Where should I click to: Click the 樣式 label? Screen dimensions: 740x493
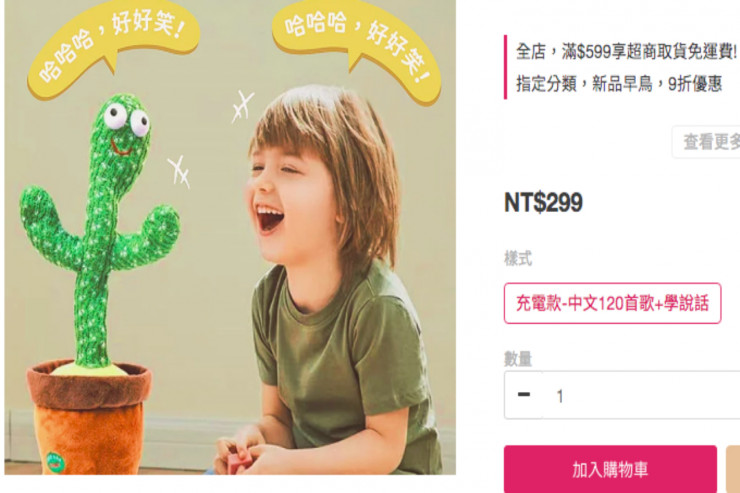pos(518,259)
